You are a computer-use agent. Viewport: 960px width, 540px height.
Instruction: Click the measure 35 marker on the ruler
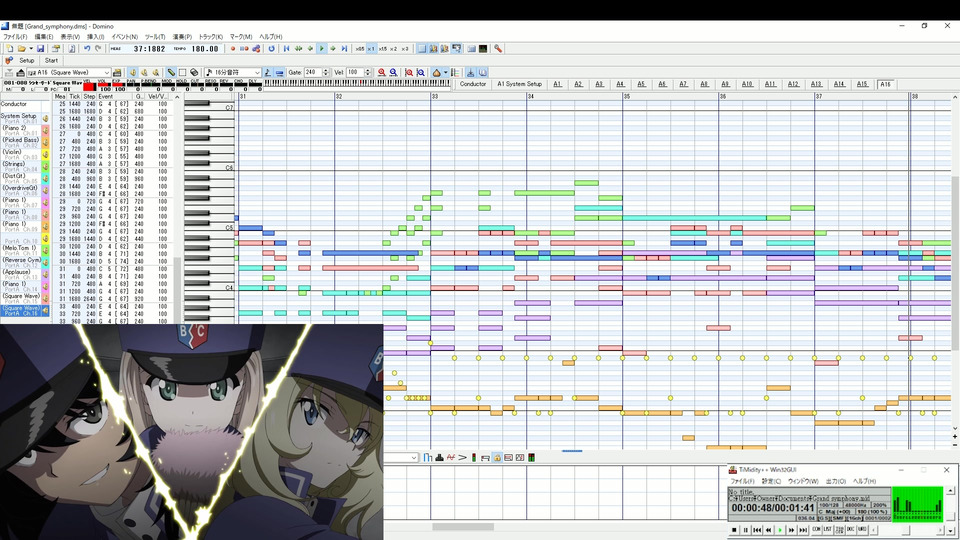[627, 97]
